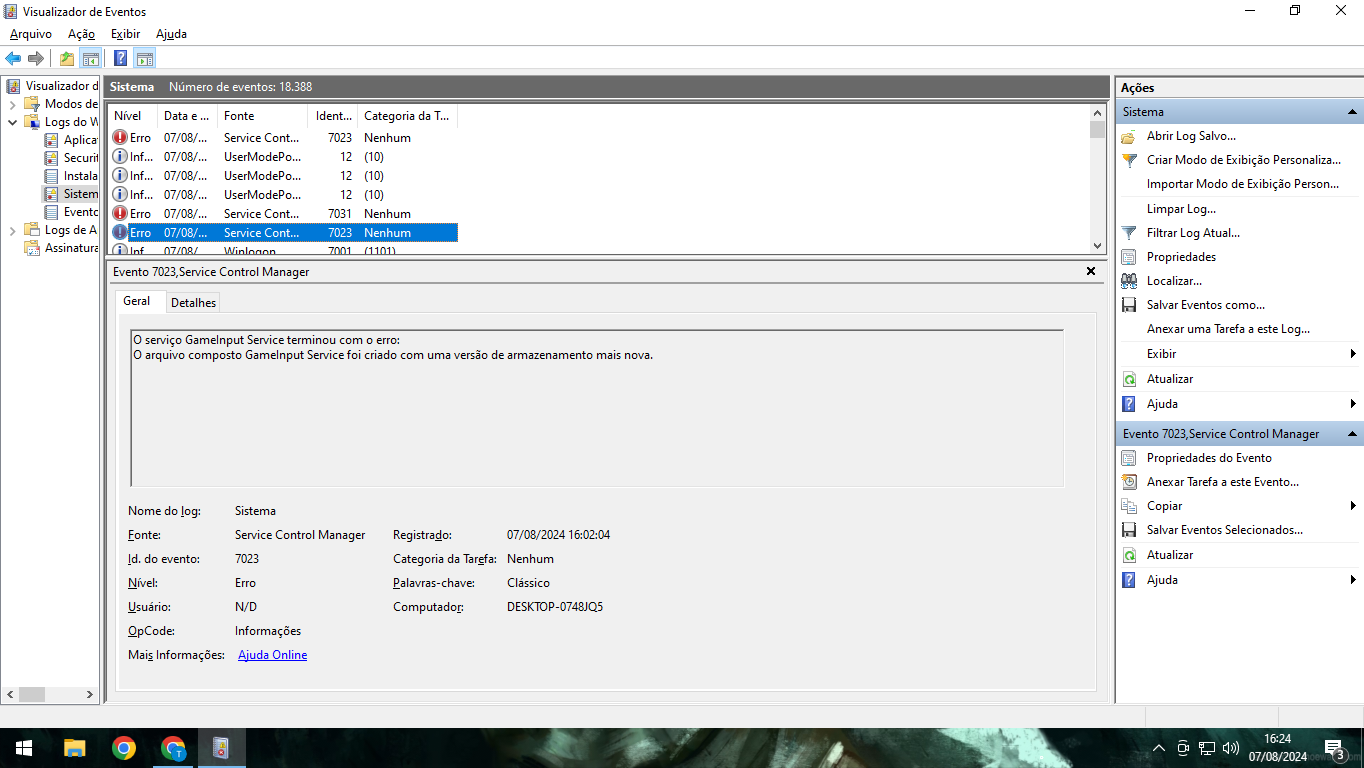This screenshot has height=768, width=1364.
Task: Click the gray Forward arrow in toolbar
Action: [35, 58]
